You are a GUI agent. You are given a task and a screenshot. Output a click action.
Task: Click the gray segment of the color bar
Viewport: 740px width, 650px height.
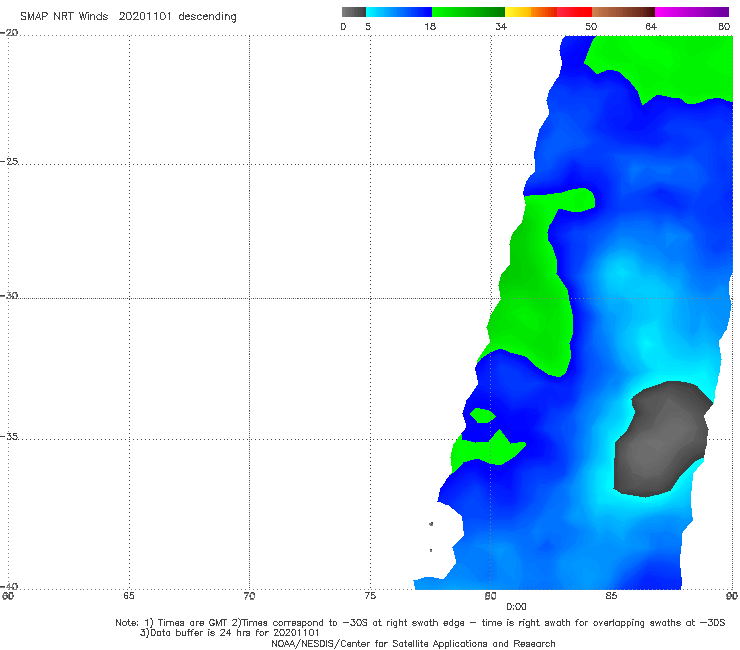click(x=354, y=12)
